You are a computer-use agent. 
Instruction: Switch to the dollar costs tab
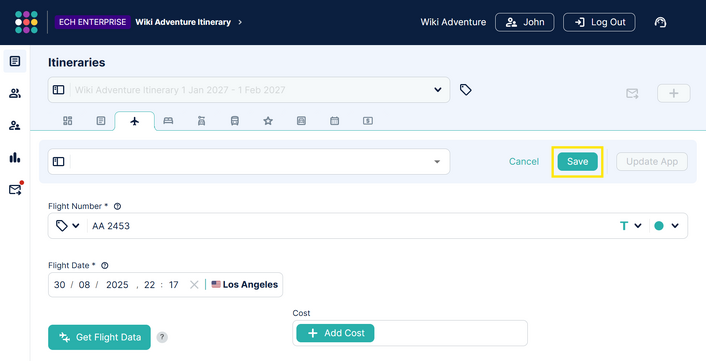(x=368, y=121)
